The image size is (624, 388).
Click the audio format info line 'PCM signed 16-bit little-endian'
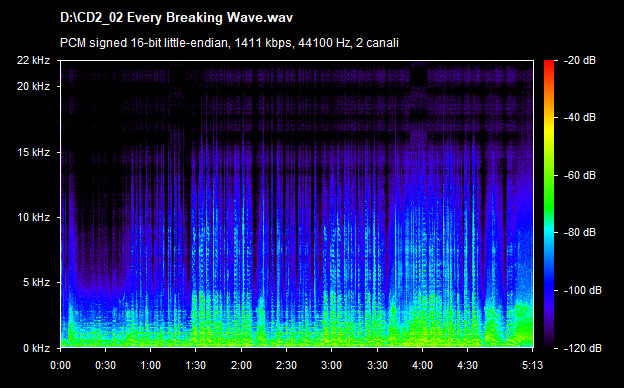click(x=144, y=43)
